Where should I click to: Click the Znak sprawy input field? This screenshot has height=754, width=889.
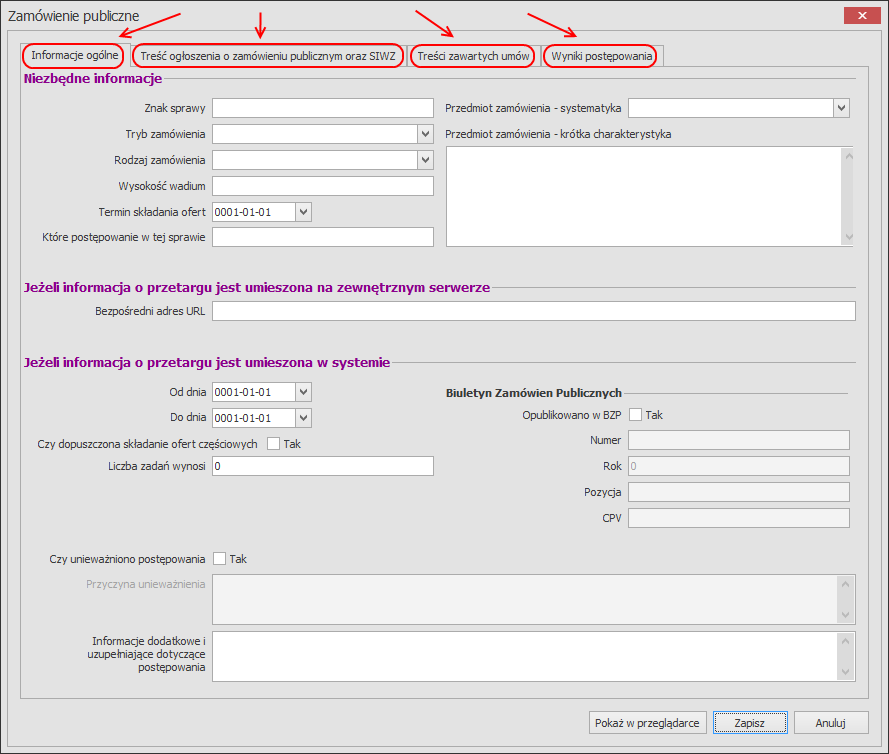point(323,108)
